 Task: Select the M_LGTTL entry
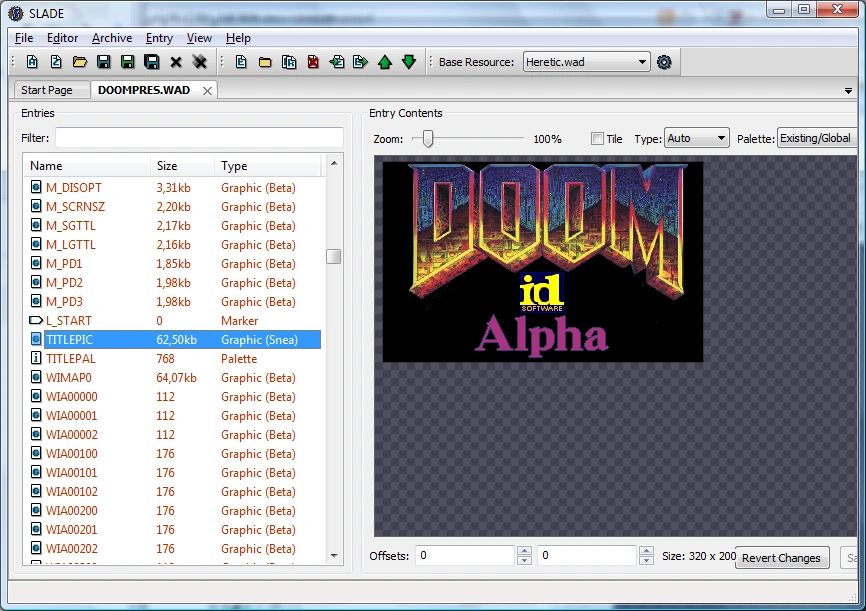(x=172, y=244)
